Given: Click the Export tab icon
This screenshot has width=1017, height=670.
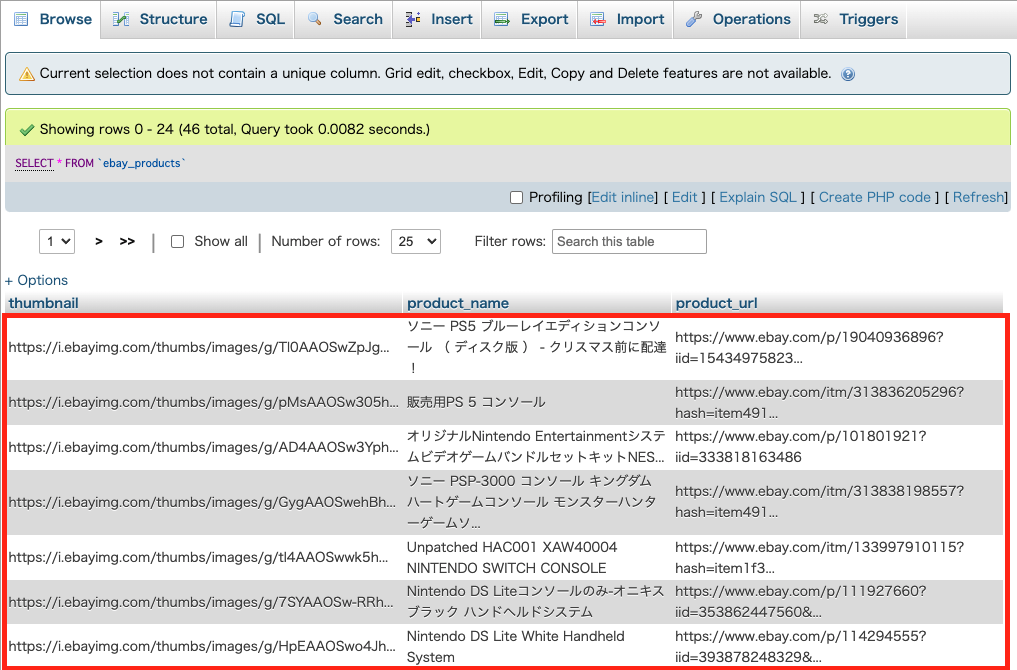Looking at the screenshot, I should (502, 19).
